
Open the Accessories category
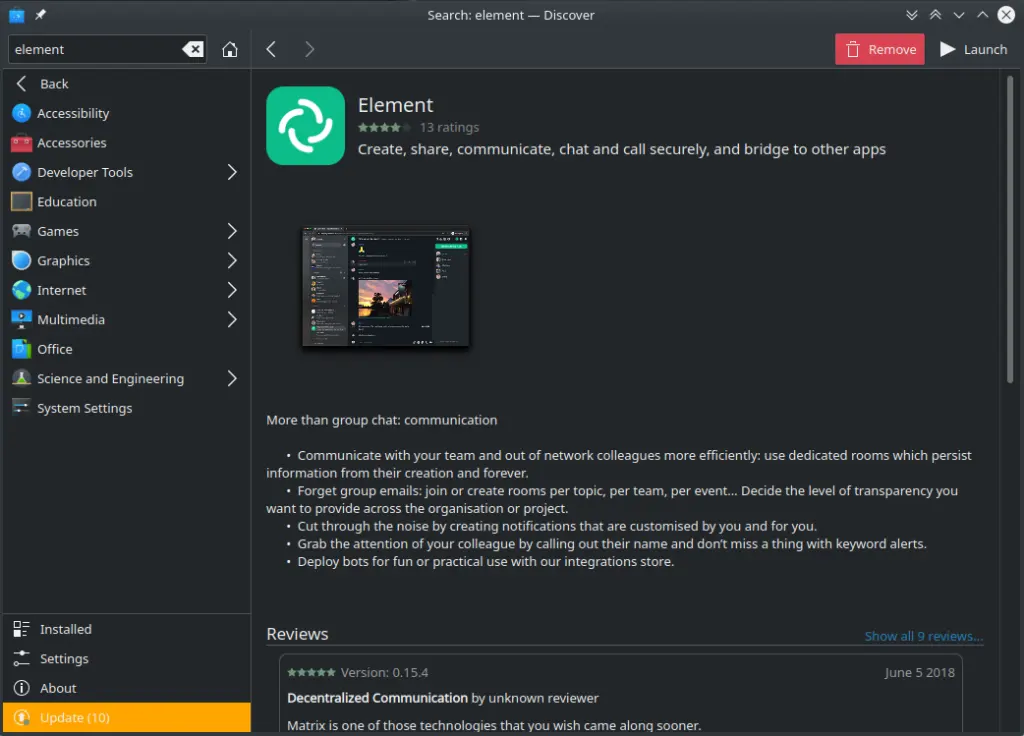(x=71, y=143)
